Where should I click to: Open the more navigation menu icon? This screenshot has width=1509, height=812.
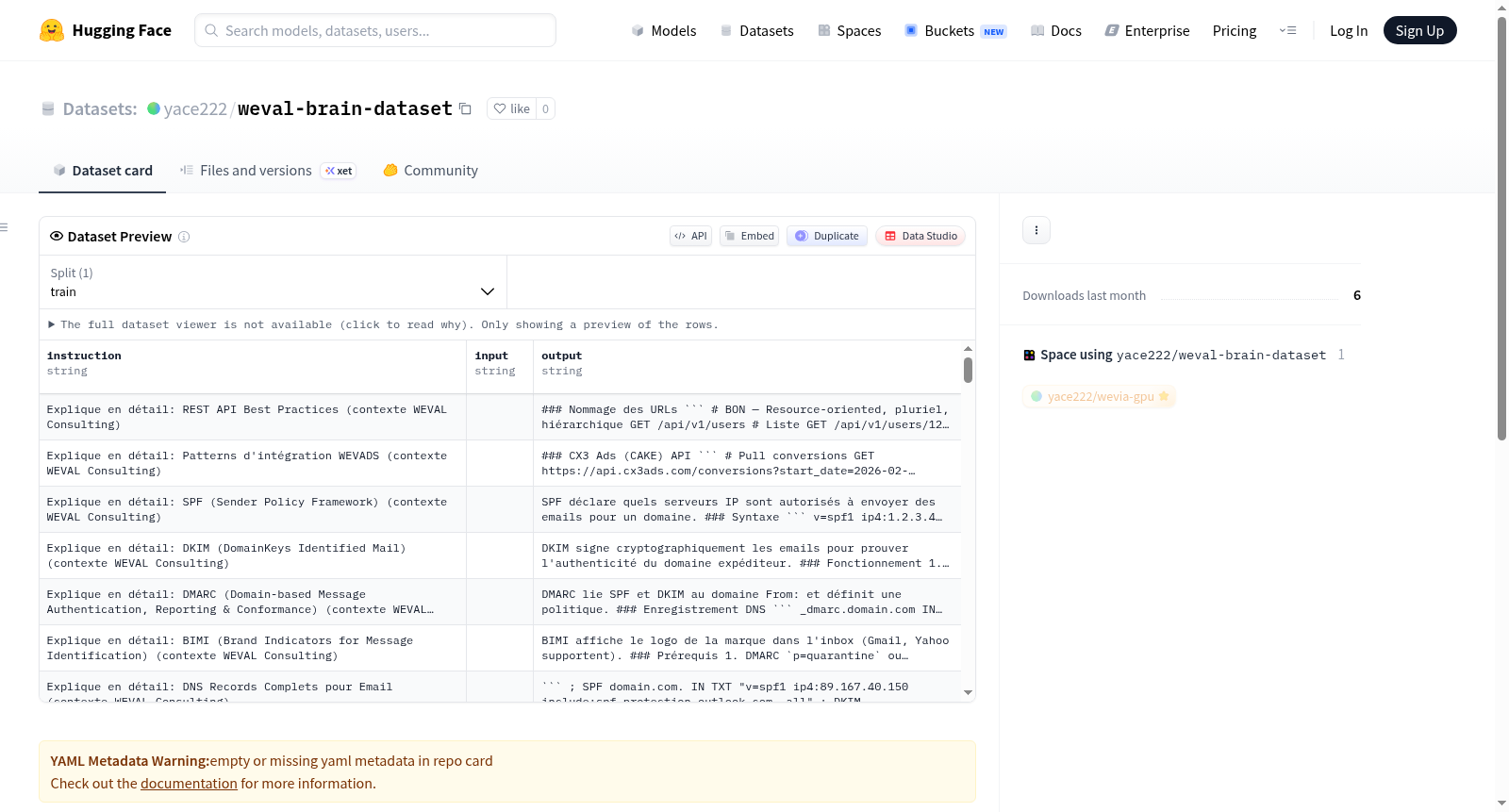(x=1287, y=30)
